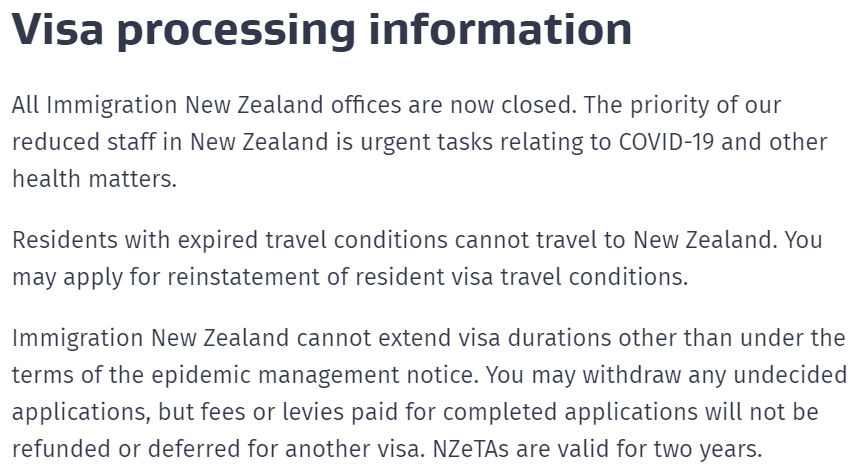Click the phrase "valid for two years."
The width and height of the screenshot is (856, 476).
pyautogui.click(x=659, y=450)
